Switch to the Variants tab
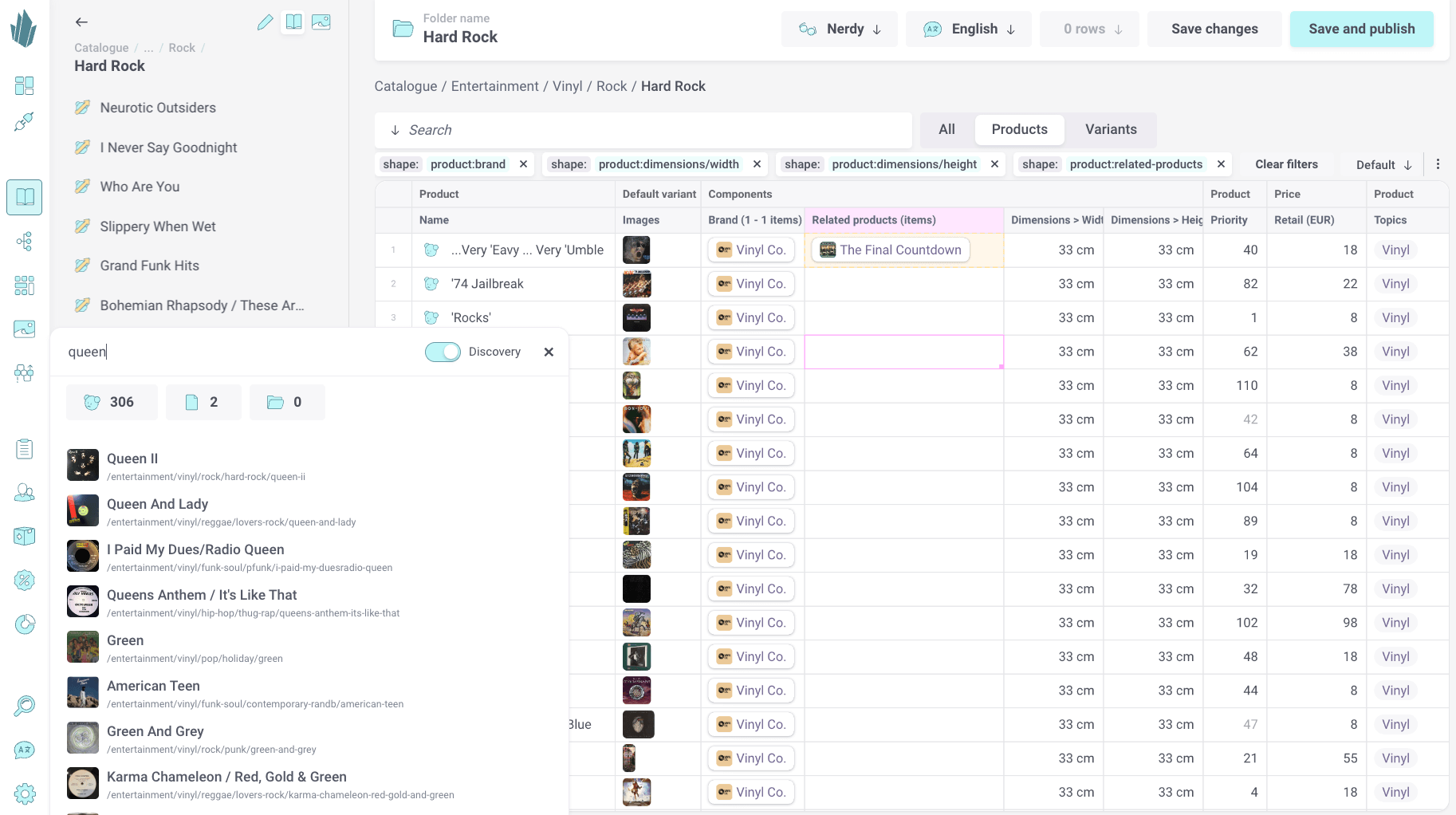Image resolution: width=1456 pixels, height=815 pixels. [1110, 130]
